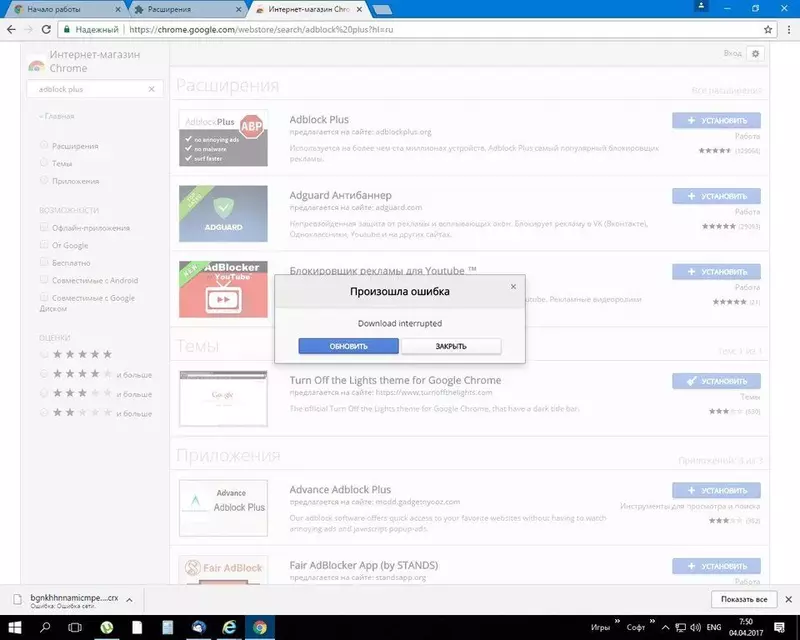Bookmark the page with the star icon
This screenshot has width=800, height=640.
(768, 30)
